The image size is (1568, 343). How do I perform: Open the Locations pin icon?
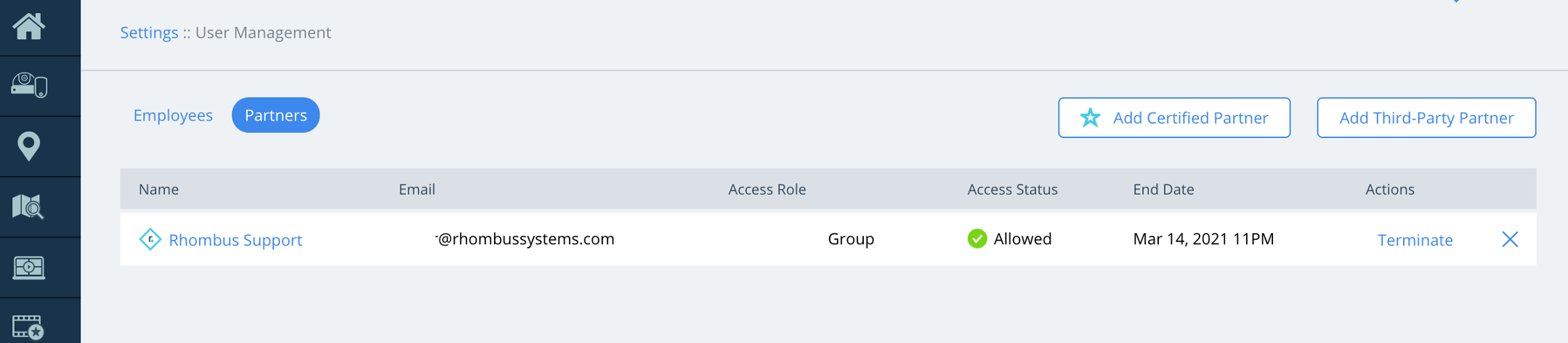(29, 146)
